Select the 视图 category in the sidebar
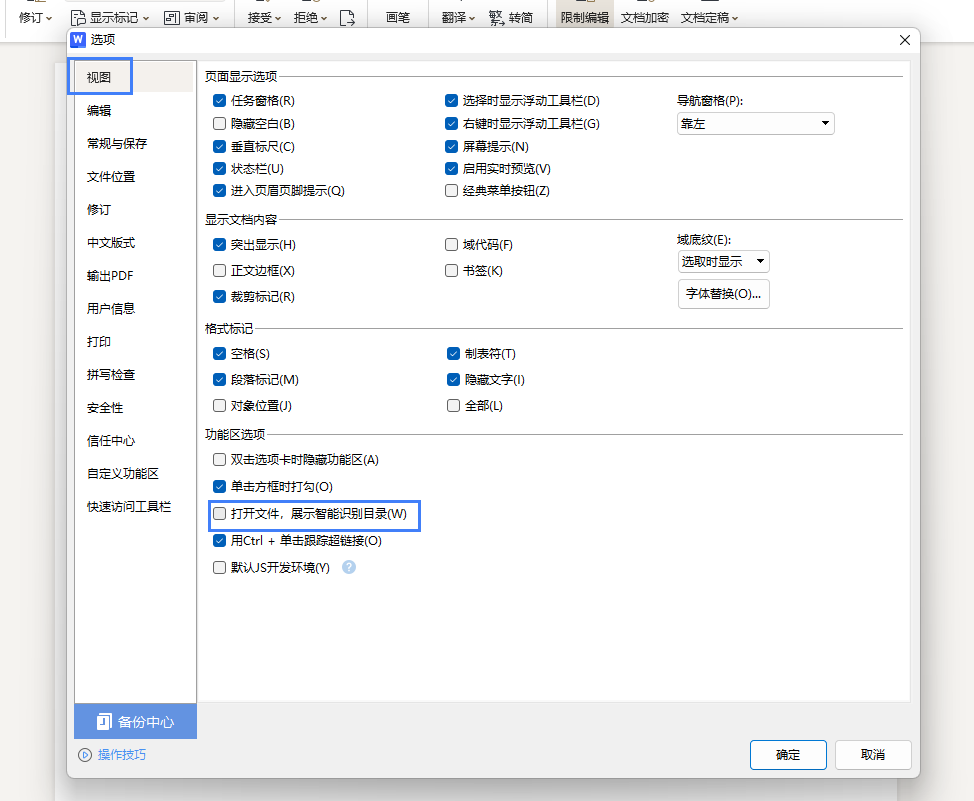The image size is (974, 801). [99, 77]
